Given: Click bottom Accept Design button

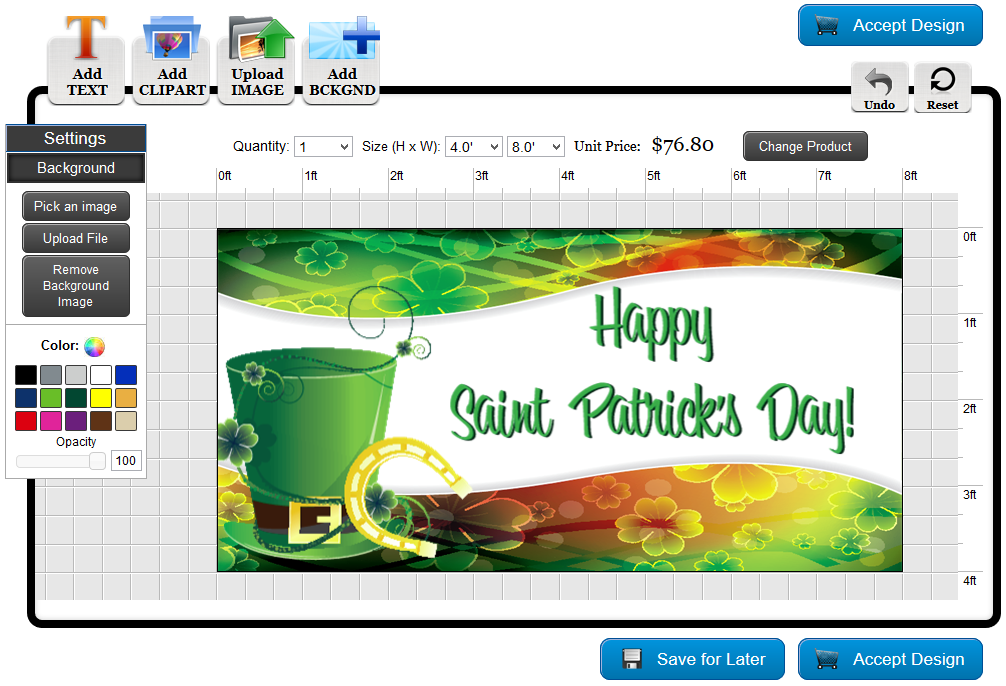Looking at the screenshot, I should 890,659.
